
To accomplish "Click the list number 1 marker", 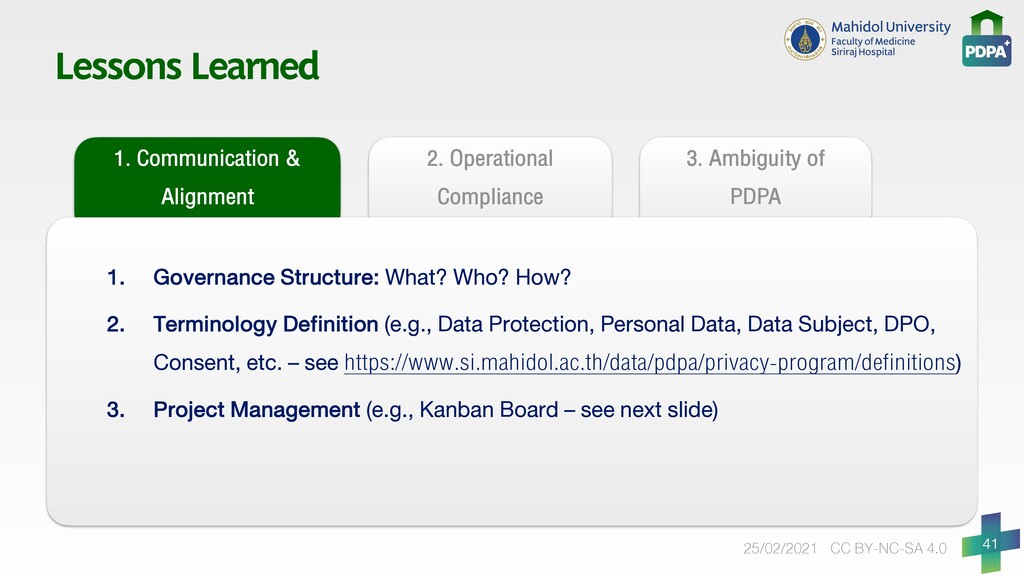I will pos(116,278).
